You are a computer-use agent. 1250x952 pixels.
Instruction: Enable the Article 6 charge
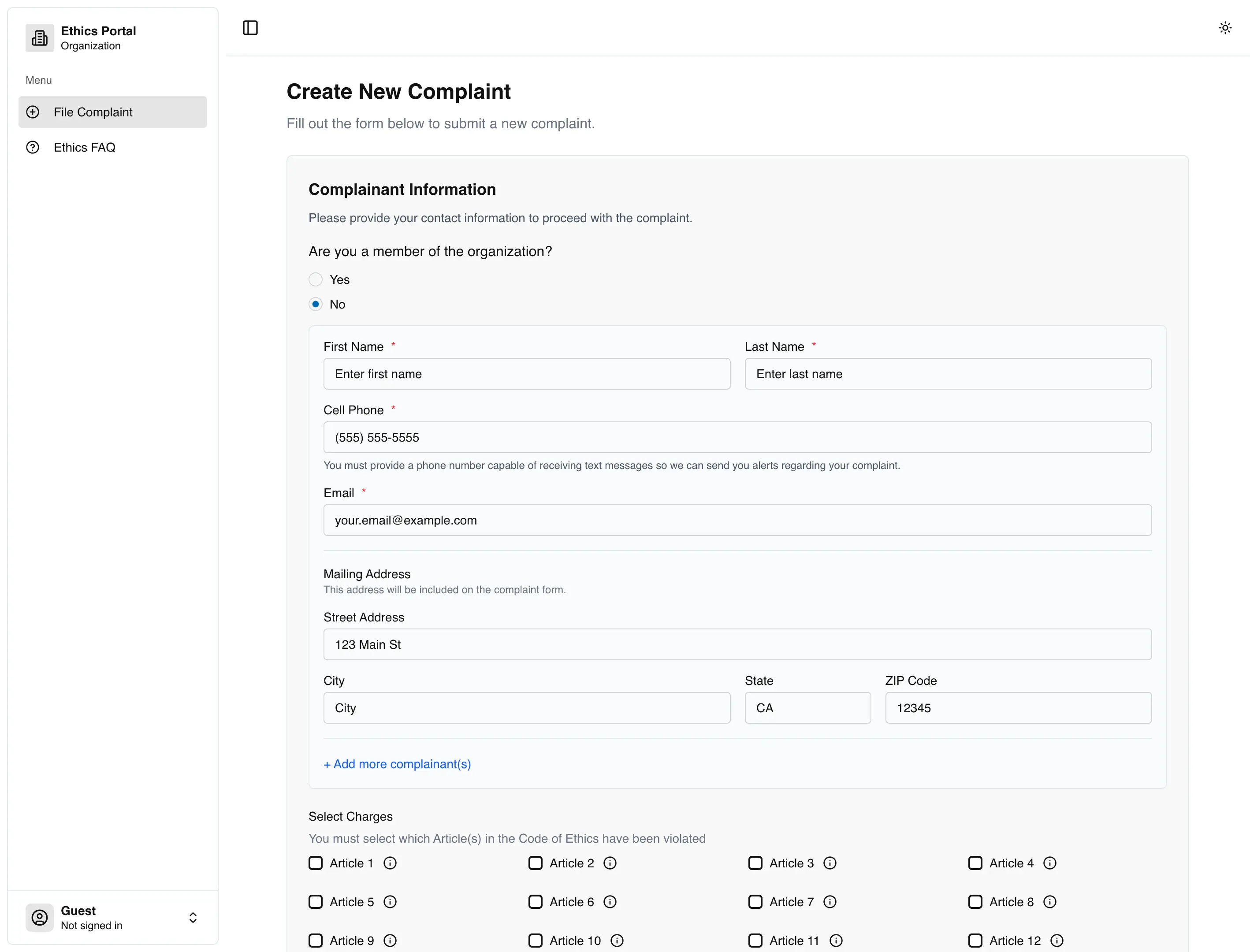click(x=536, y=902)
